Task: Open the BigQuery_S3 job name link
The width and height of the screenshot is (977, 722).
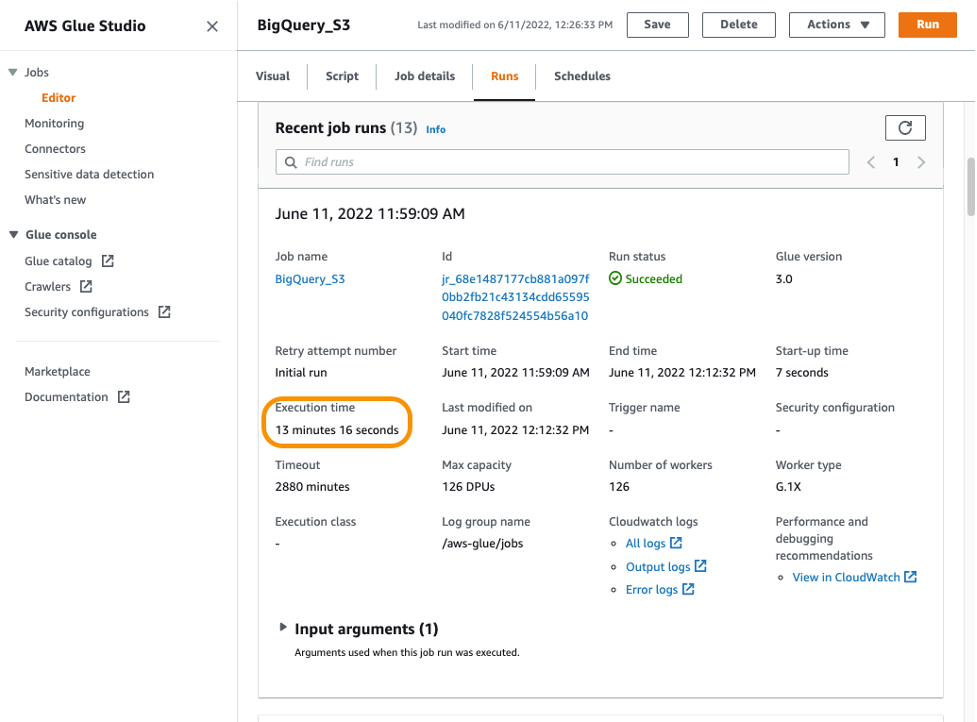Action: pyautogui.click(x=310, y=279)
